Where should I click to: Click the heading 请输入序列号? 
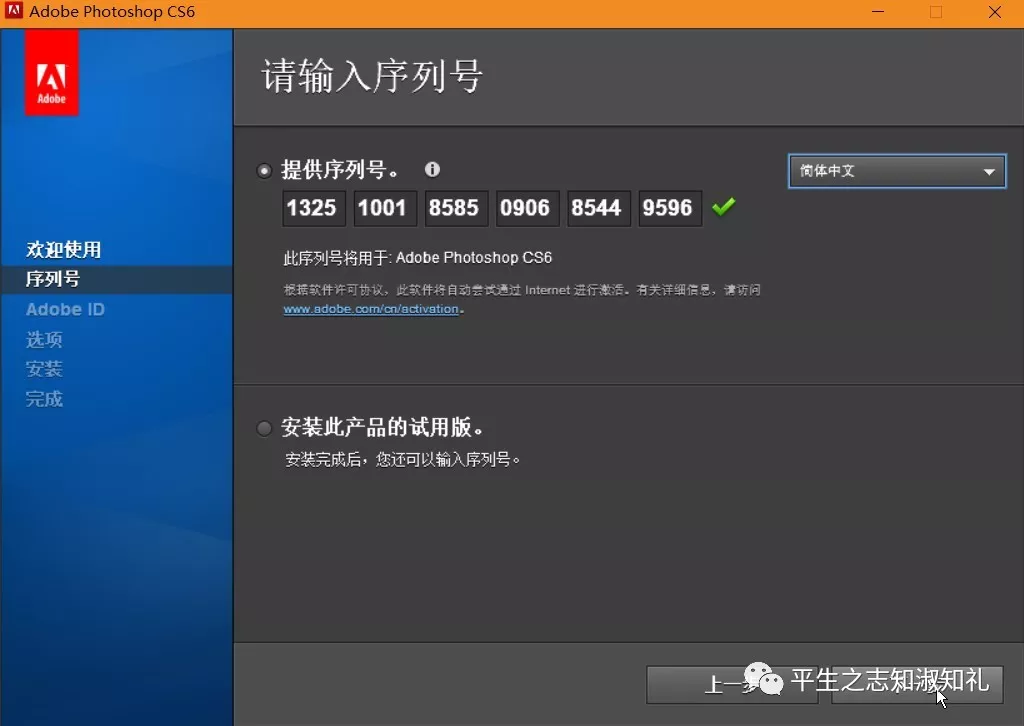tap(372, 76)
